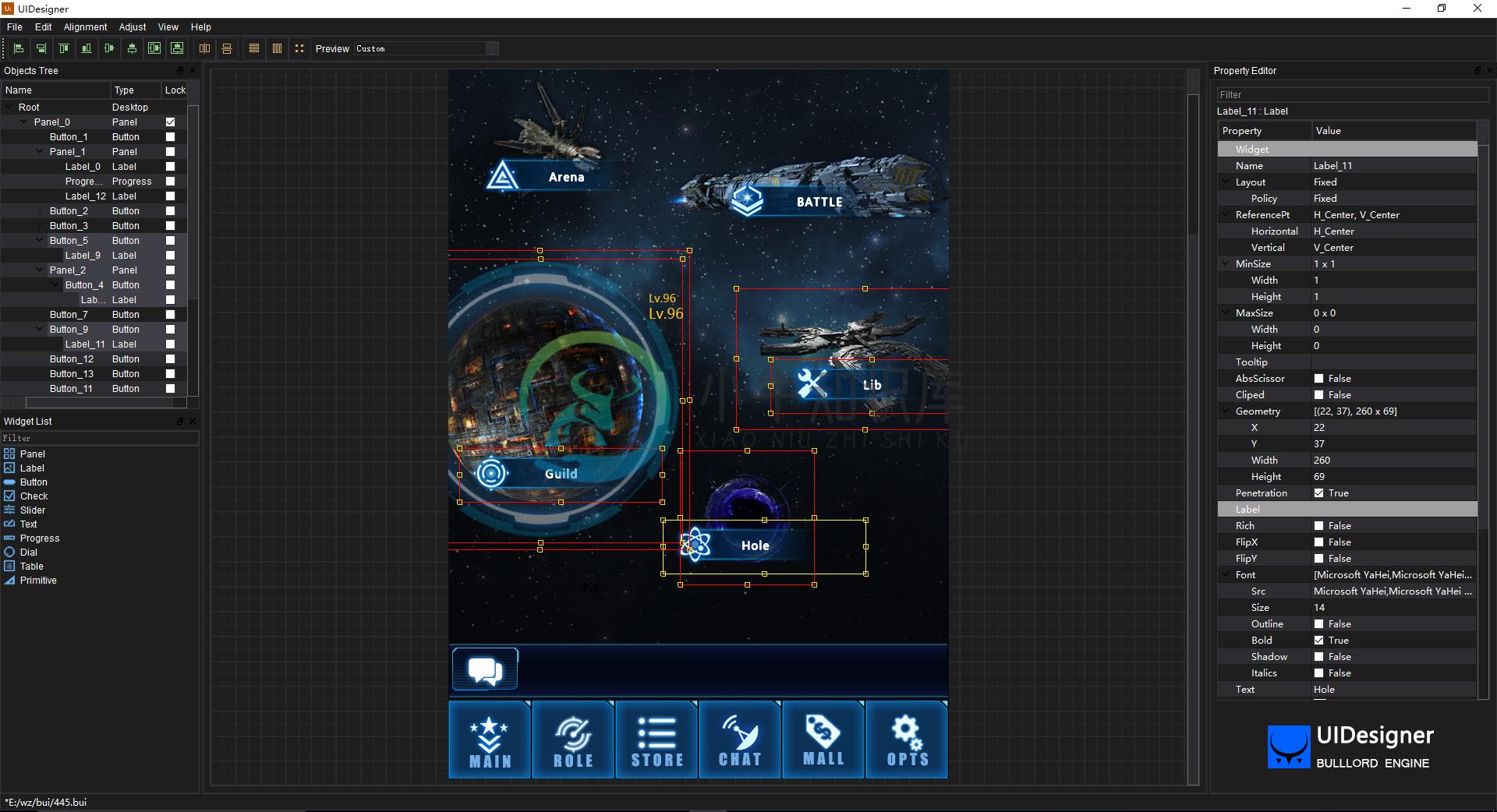Click the chat bubble icon in canvas
This screenshot has width=1497, height=812.
485,669
